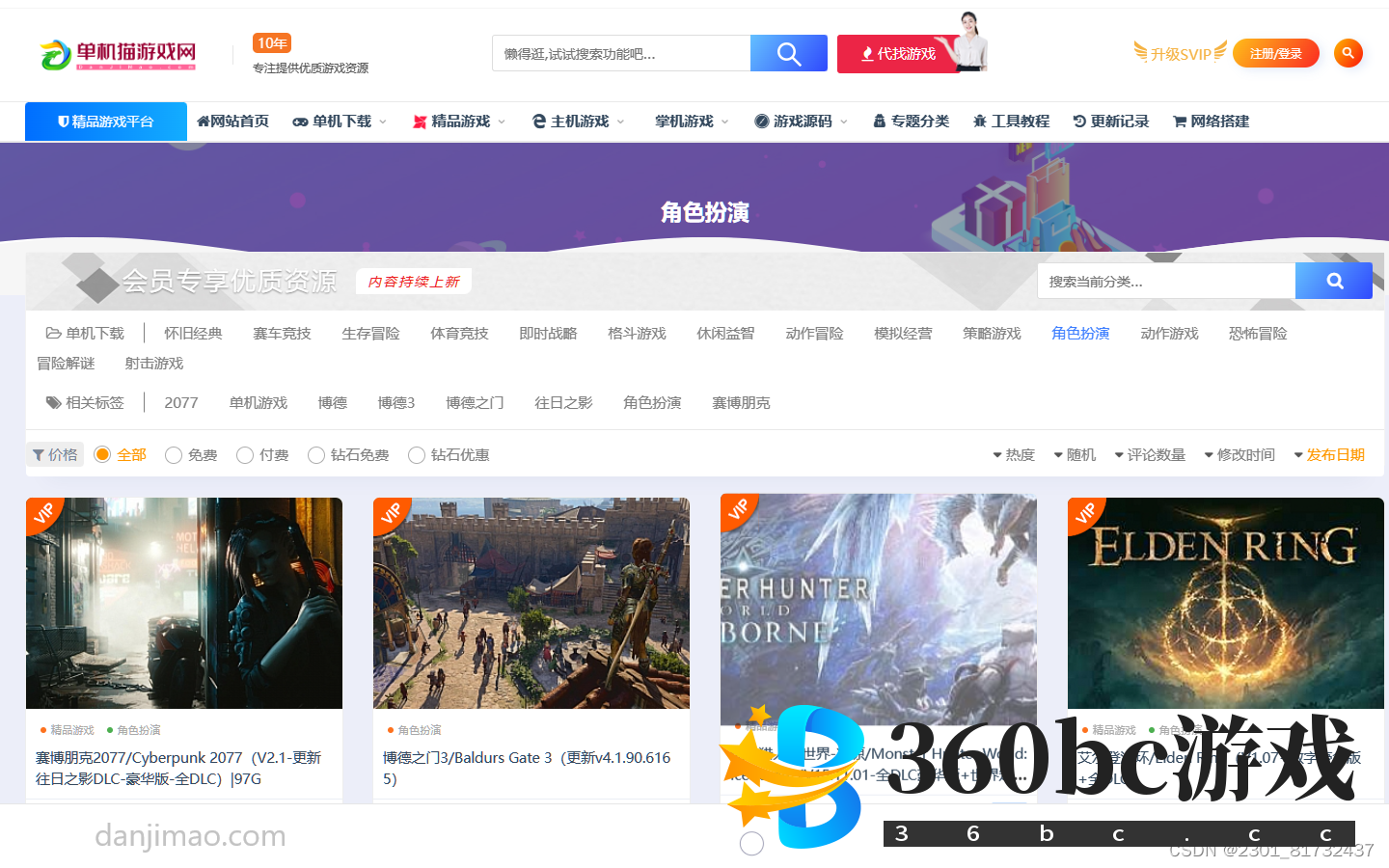Switch to 赛车竞技 category tab
This screenshot has height=868, width=1389.
point(282,334)
